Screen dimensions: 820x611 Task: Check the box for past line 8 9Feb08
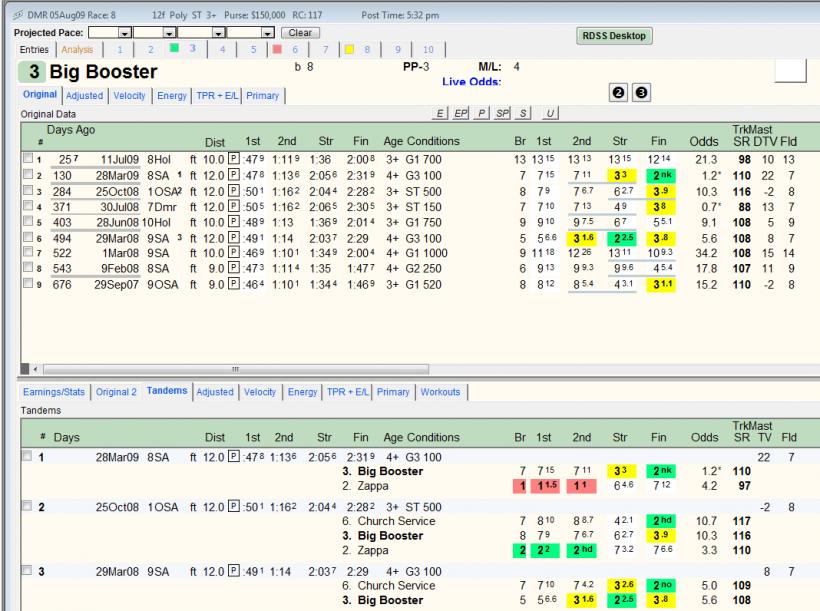coord(28,267)
